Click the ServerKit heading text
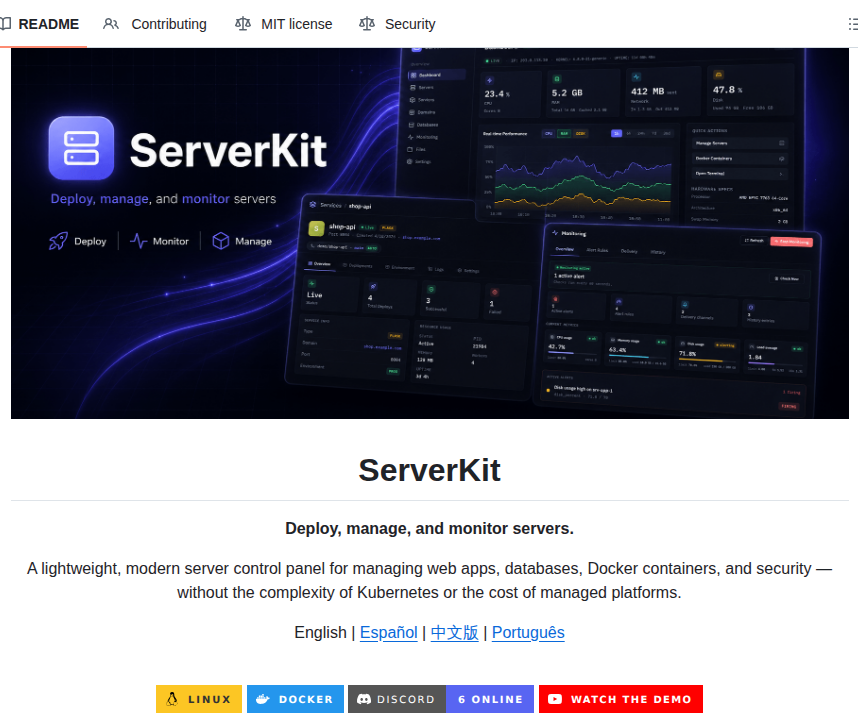858x720 pixels. coord(430,470)
